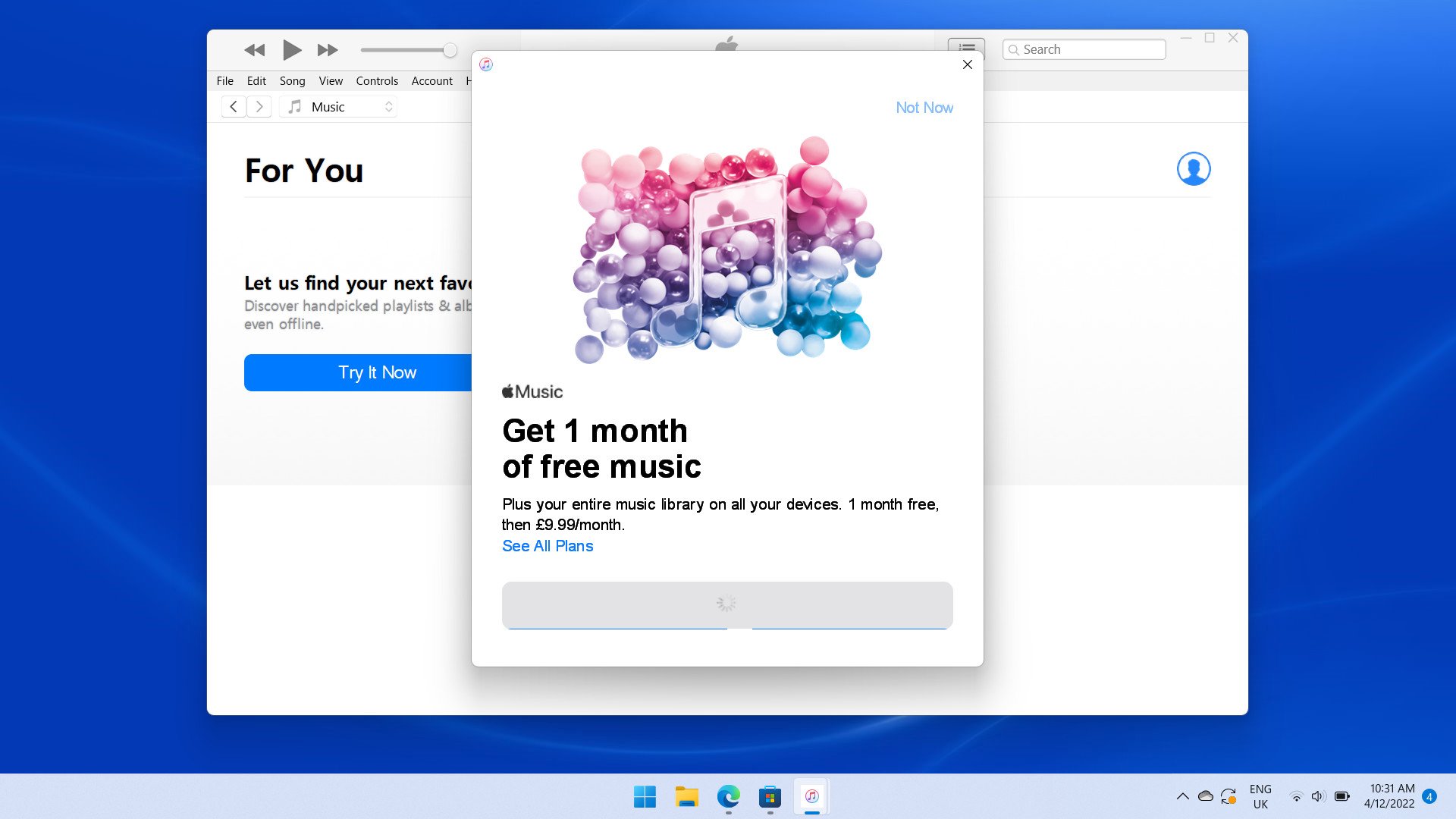Open the Up Next list icon
The height and width of the screenshot is (819, 1456).
(966, 47)
